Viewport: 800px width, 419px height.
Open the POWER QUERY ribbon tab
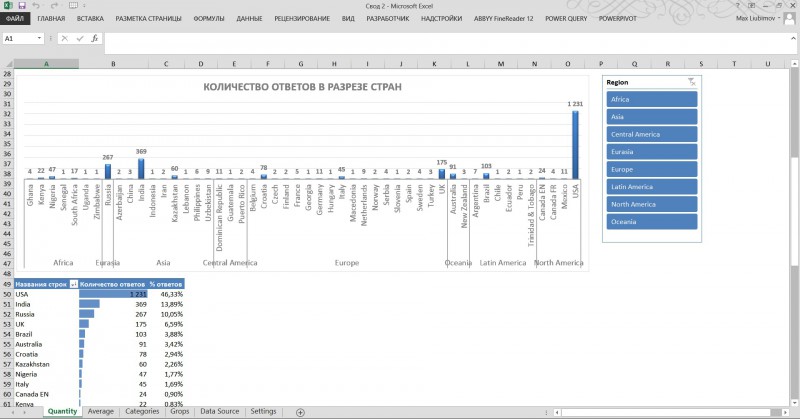[x=566, y=18]
